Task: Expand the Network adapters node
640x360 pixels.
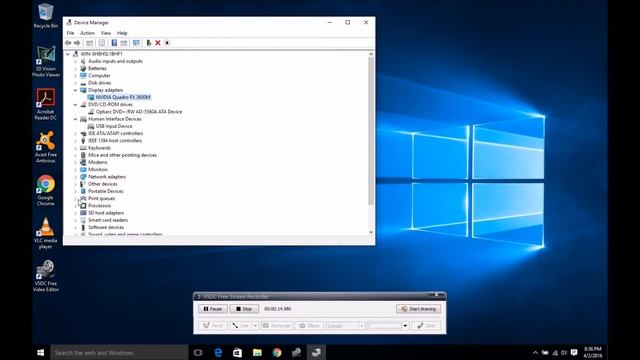Action: point(76,177)
